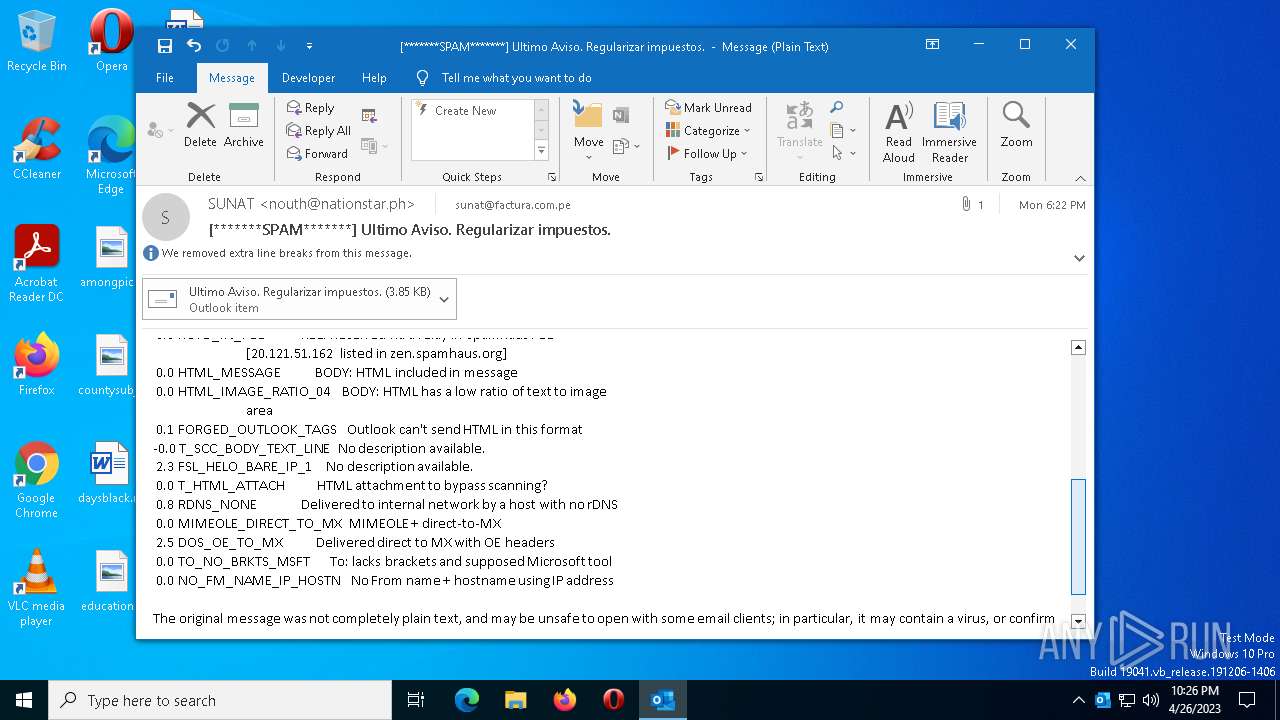Send message to OneNote
The width and height of the screenshot is (1280, 720).
(x=621, y=115)
